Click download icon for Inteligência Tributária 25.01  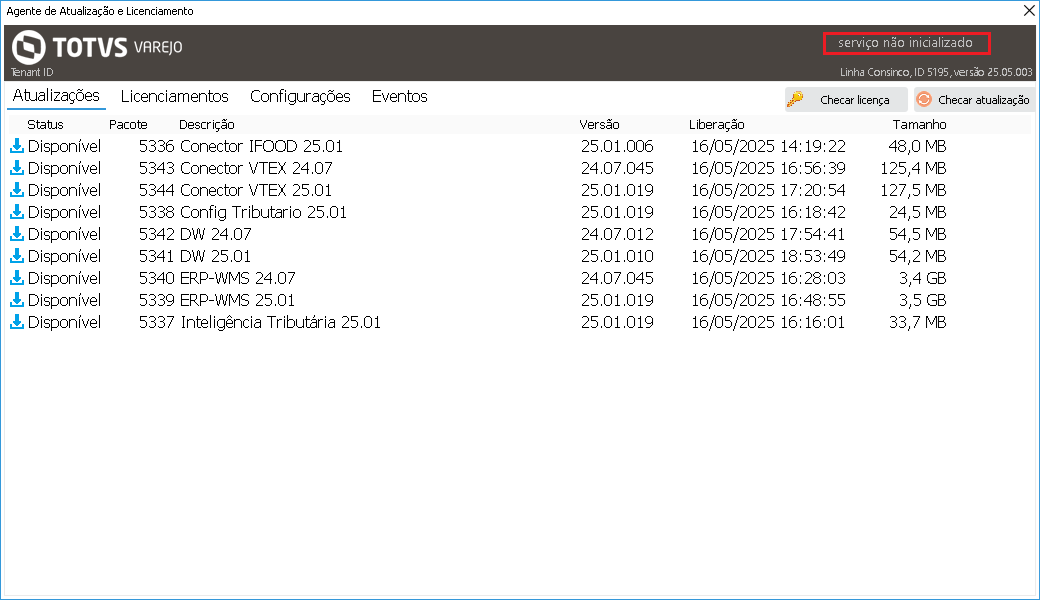[17, 322]
